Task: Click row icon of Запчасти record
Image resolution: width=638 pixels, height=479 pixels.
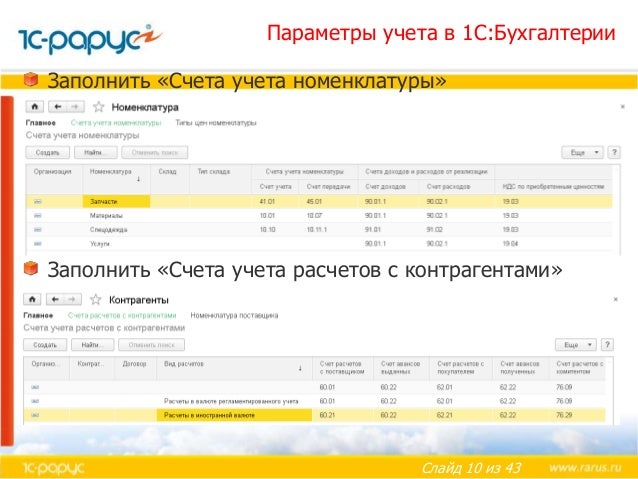Action: coord(38,201)
